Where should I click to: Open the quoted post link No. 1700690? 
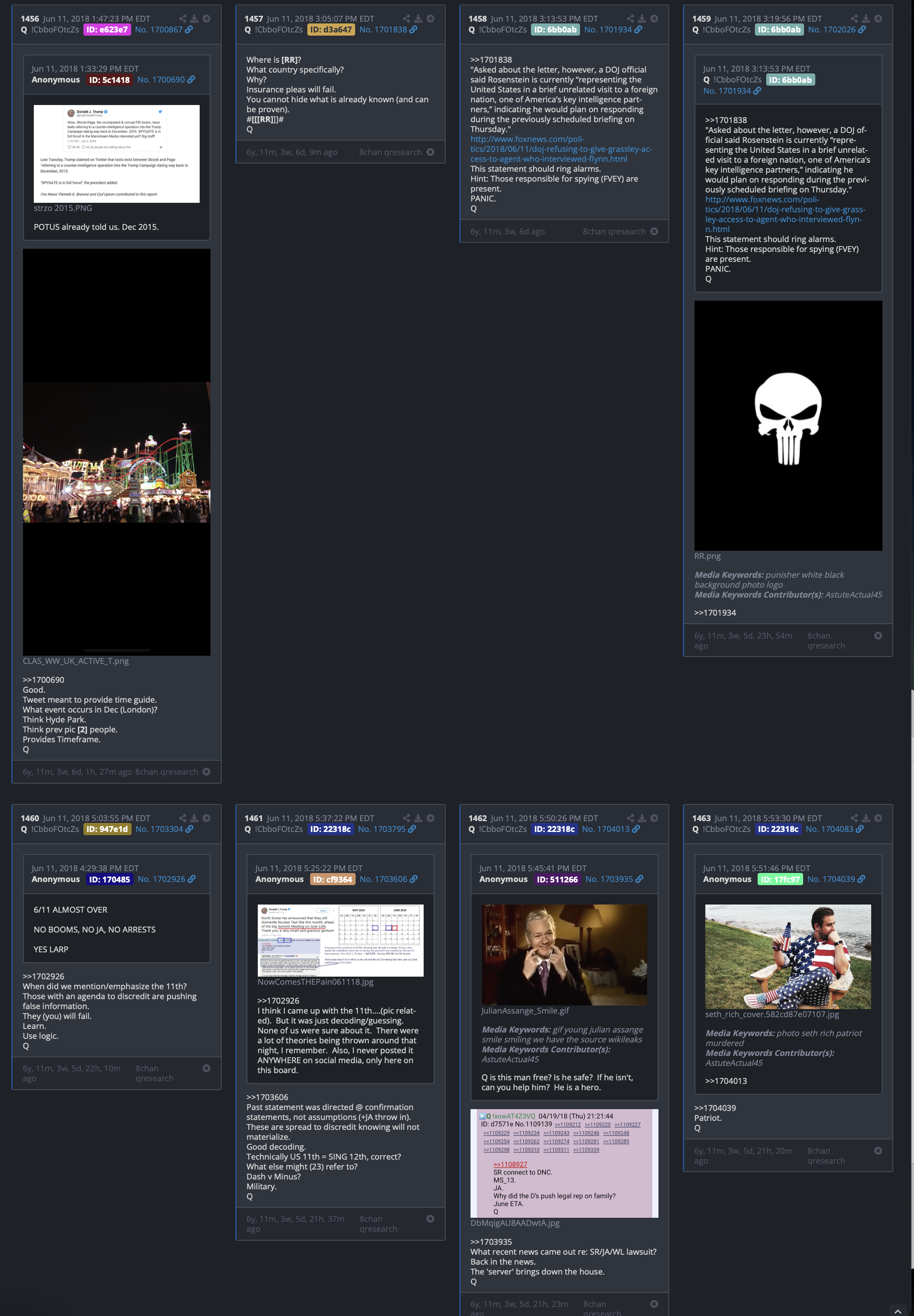pos(166,80)
